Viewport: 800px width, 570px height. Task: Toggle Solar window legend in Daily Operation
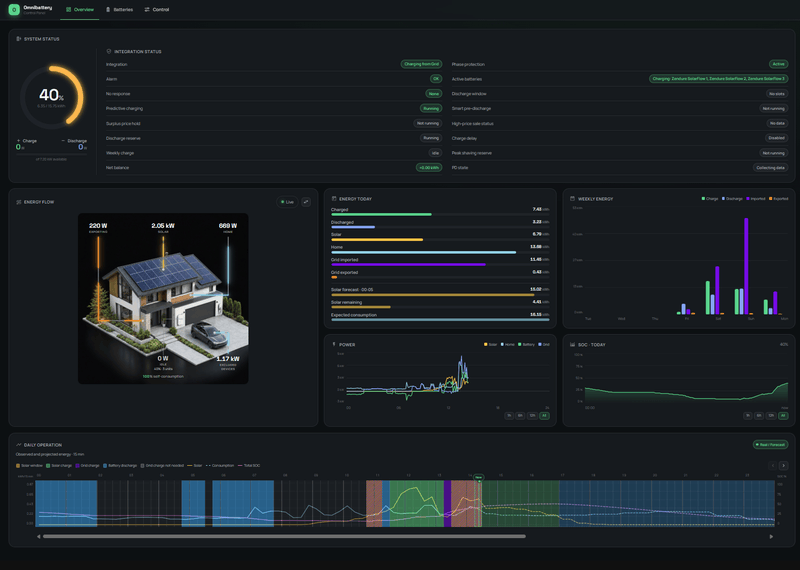tap(30, 465)
